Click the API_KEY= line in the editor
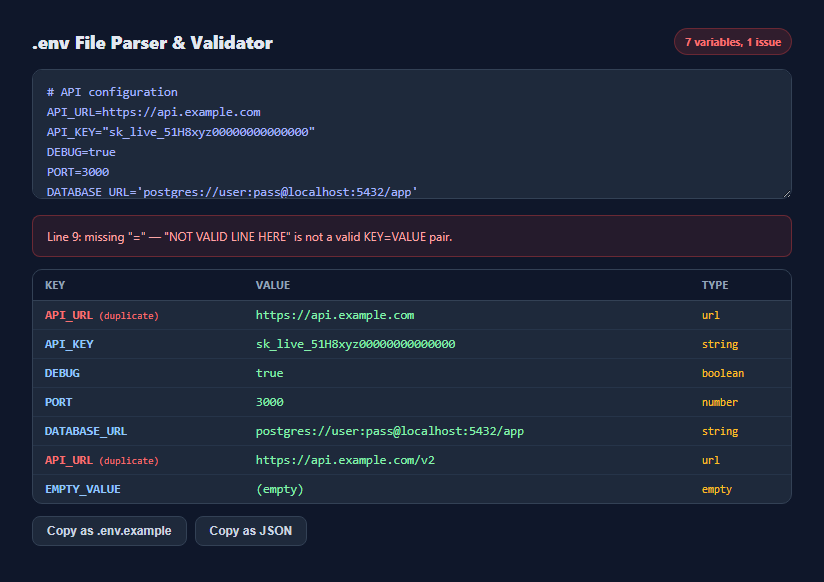Screen dimensions: 824x582 click(x=181, y=132)
